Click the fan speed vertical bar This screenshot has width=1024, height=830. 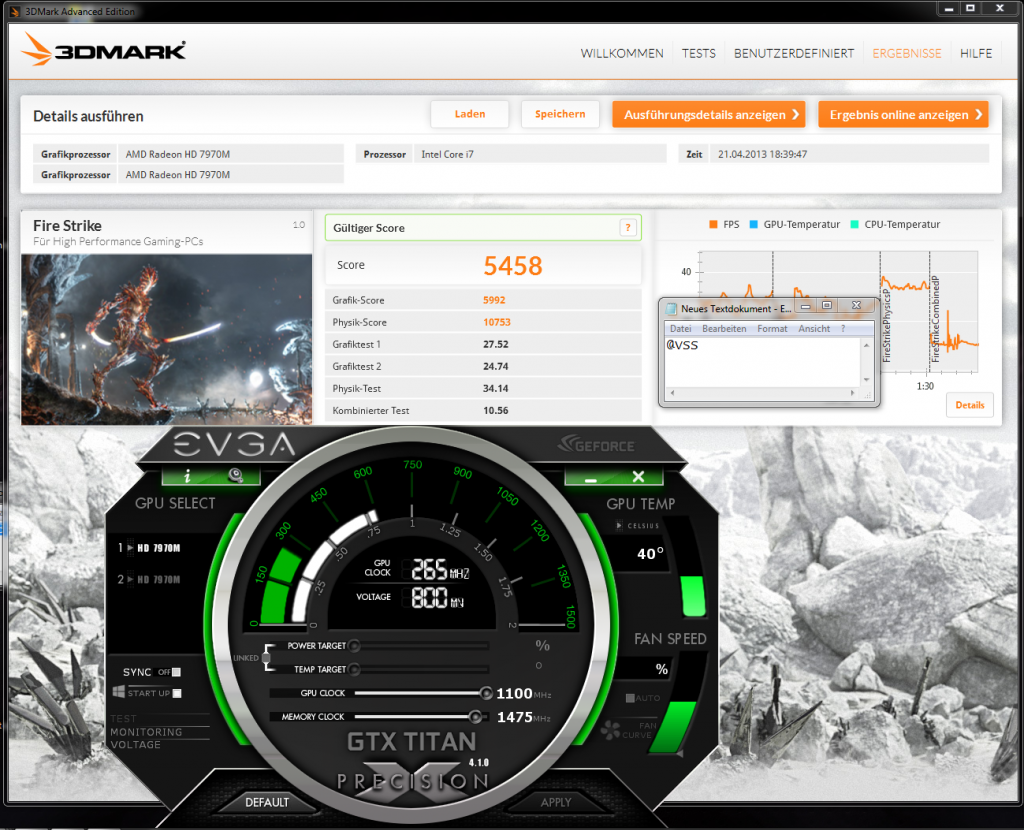[x=673, y=726]
